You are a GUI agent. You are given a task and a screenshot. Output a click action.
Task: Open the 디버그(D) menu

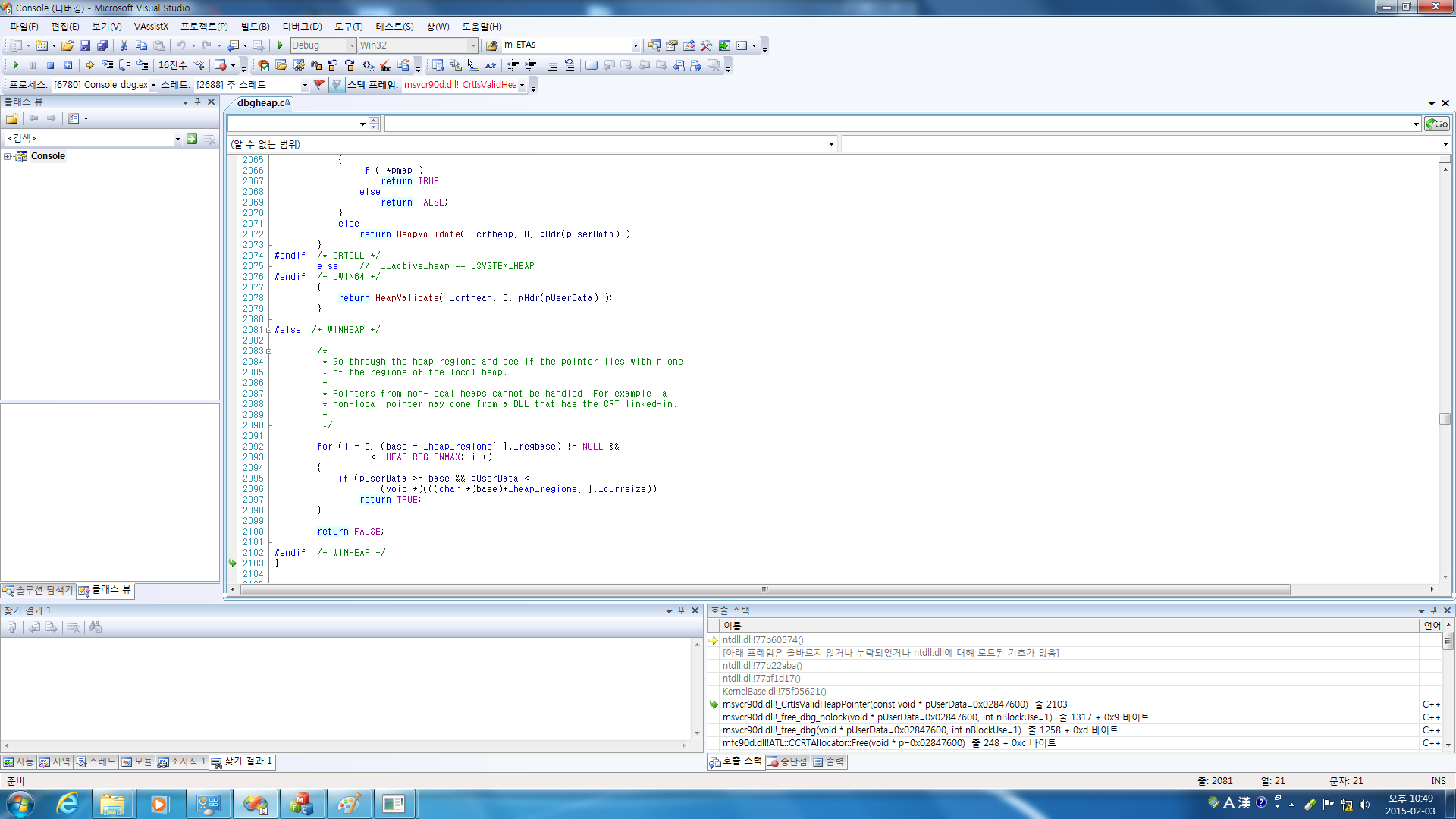(x=302, y=27)
